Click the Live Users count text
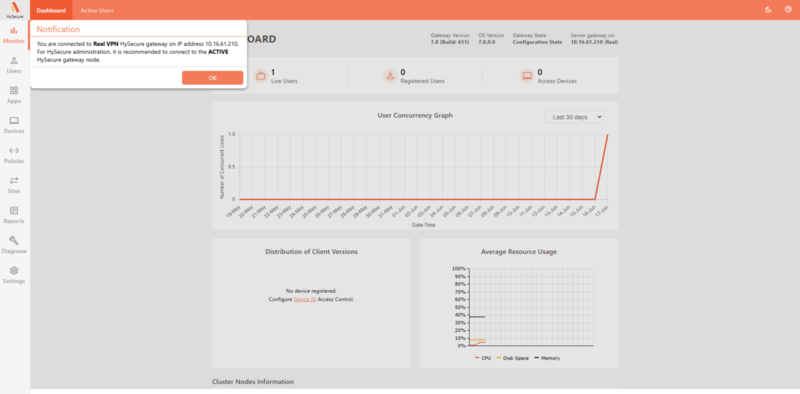Screen dimensions: 800x394 (273, 72)
